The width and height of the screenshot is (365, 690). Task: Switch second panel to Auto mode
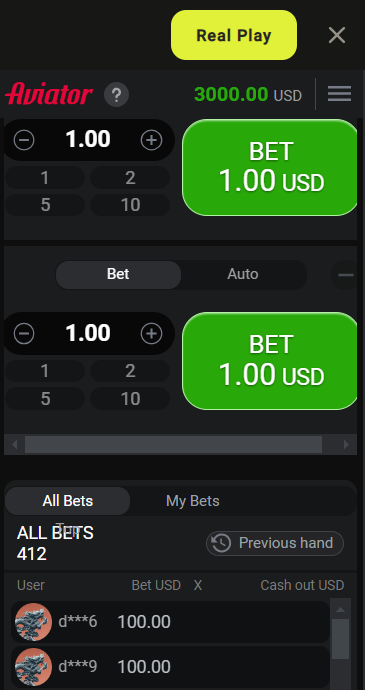click(x=243, y=275)
